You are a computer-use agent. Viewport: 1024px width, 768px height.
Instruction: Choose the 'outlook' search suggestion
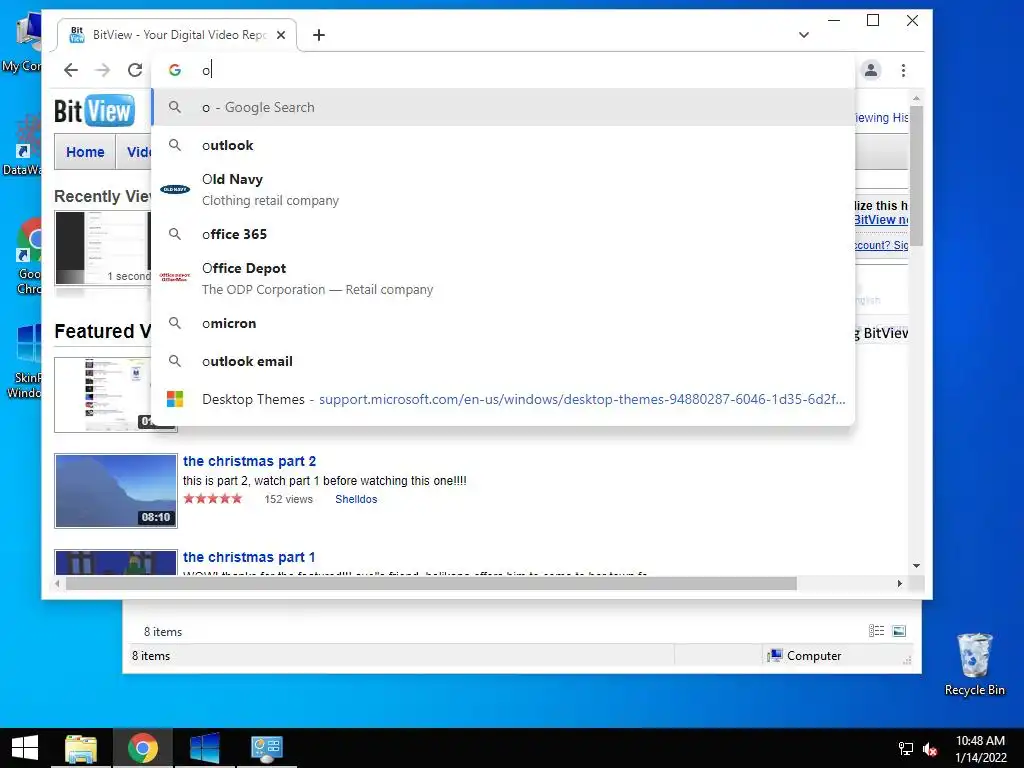[503, 145]
